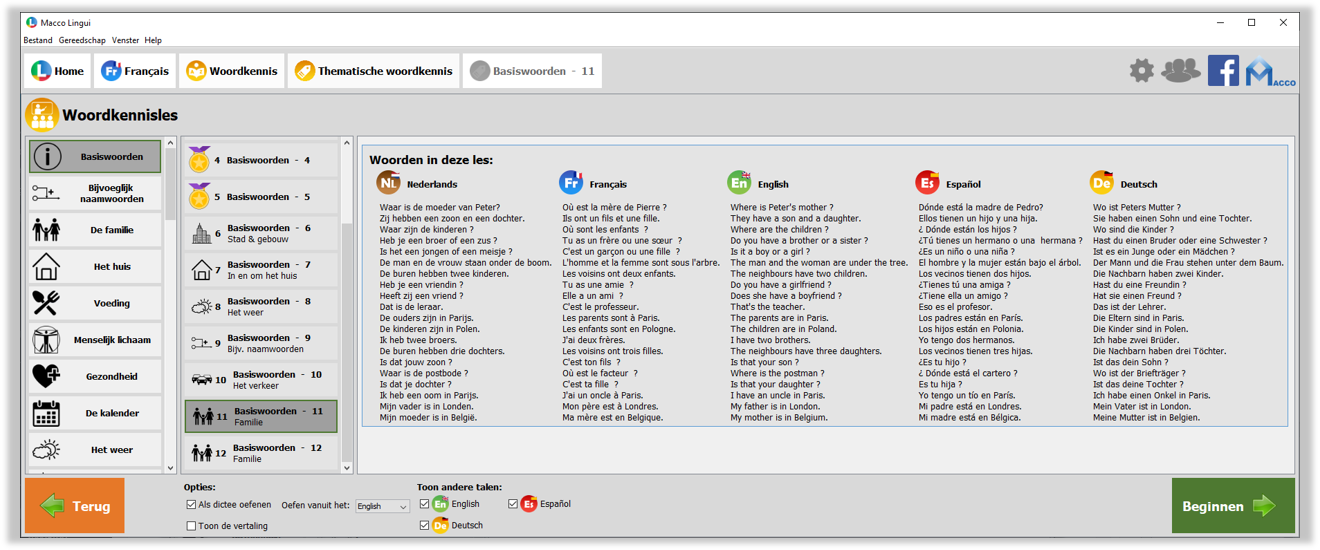Click lesson list scroll-up arrow
Screen dimensions: 1320x550
(x=347, y=144)
